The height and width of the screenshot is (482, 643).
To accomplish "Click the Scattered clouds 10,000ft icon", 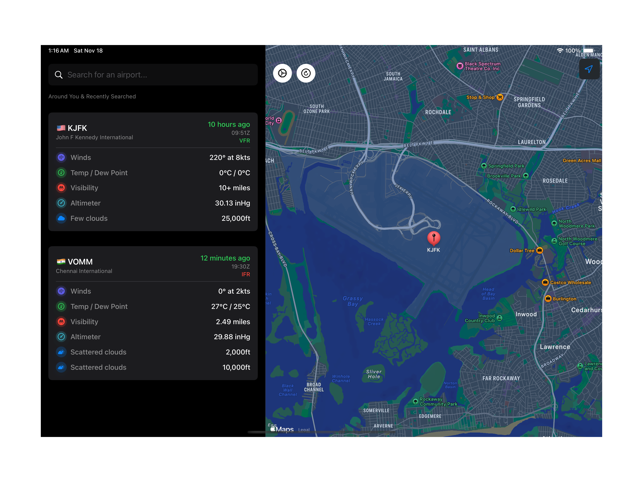I will 61,367.
